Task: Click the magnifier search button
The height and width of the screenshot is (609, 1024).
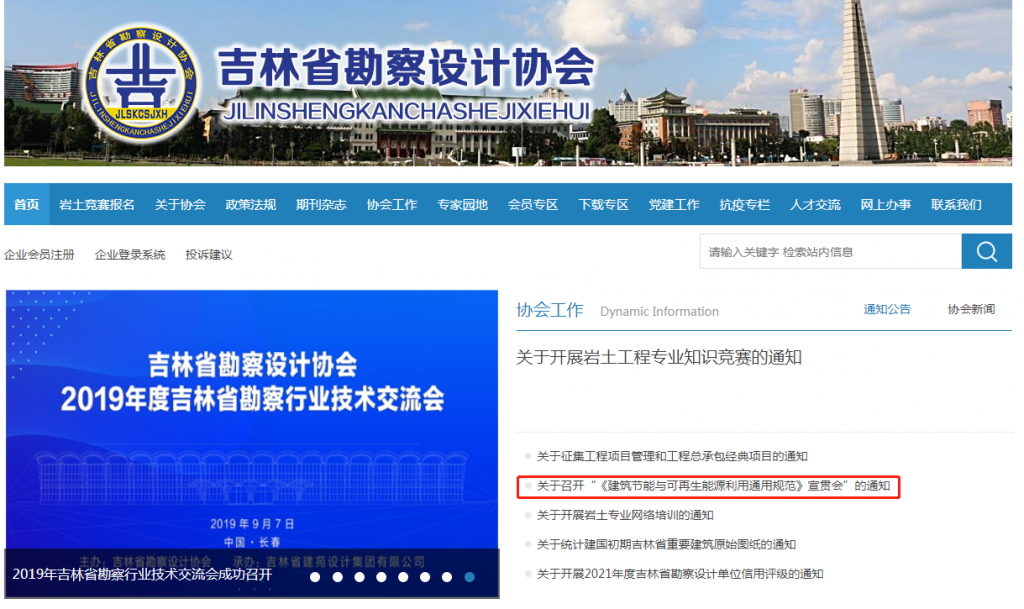Action: pos(986,251)
